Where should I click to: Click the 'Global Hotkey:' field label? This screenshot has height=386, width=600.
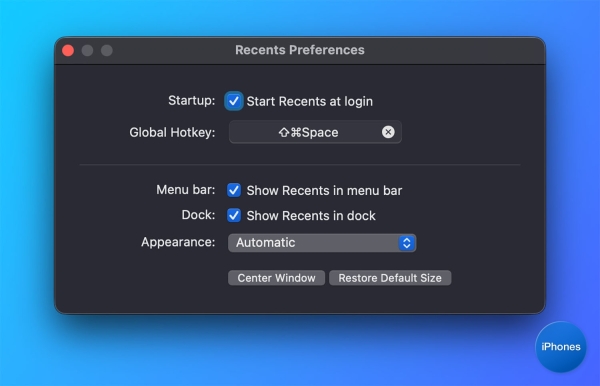coord(172,132)
